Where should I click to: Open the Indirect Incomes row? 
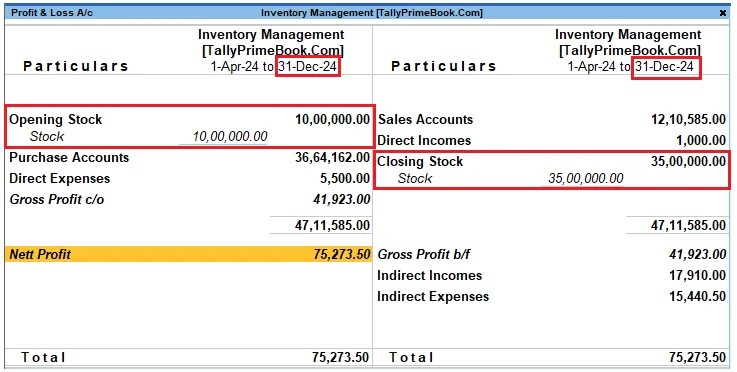pyautogui.click(x=552, y=276)
